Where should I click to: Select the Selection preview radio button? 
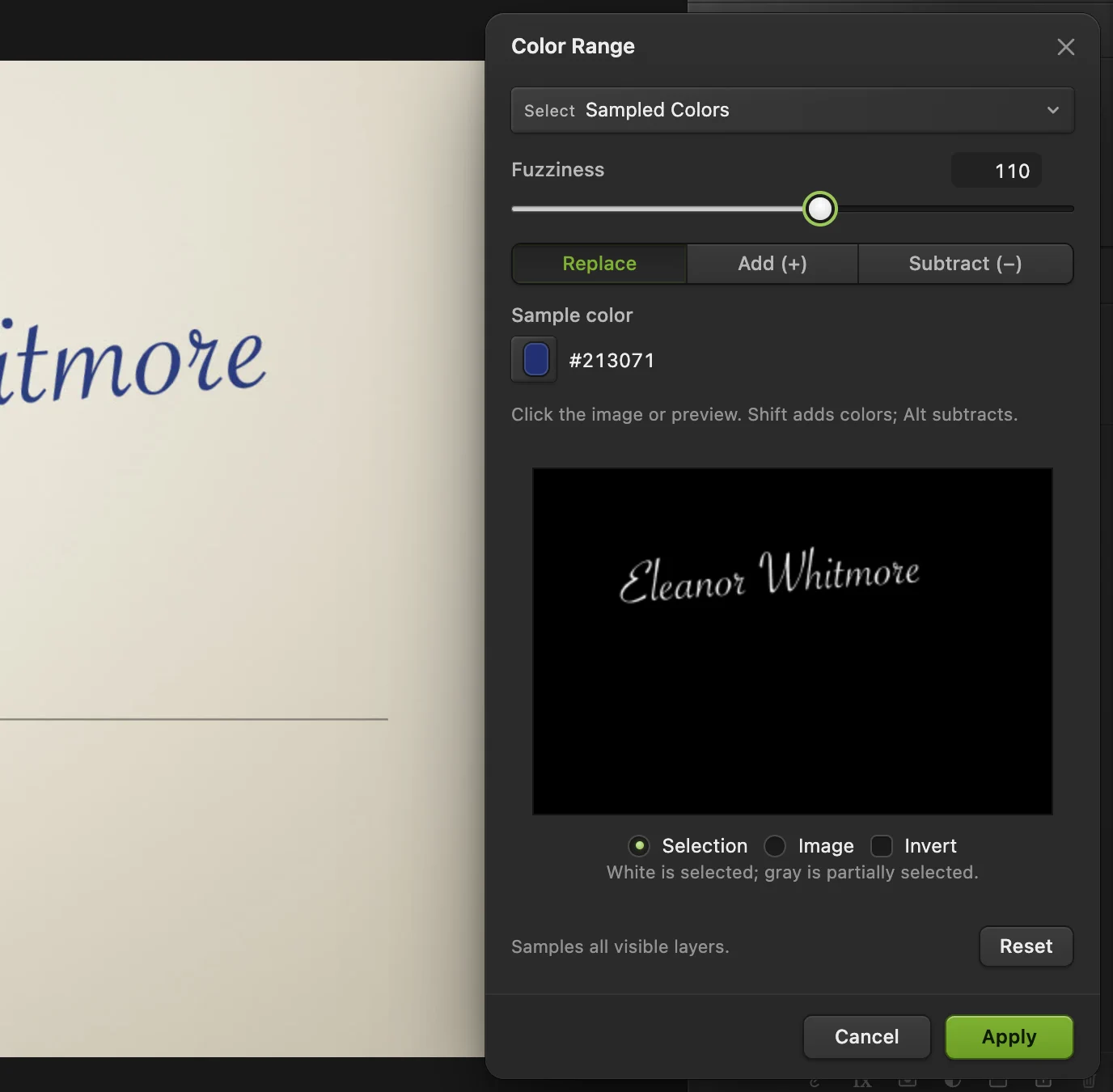point(639,846)
